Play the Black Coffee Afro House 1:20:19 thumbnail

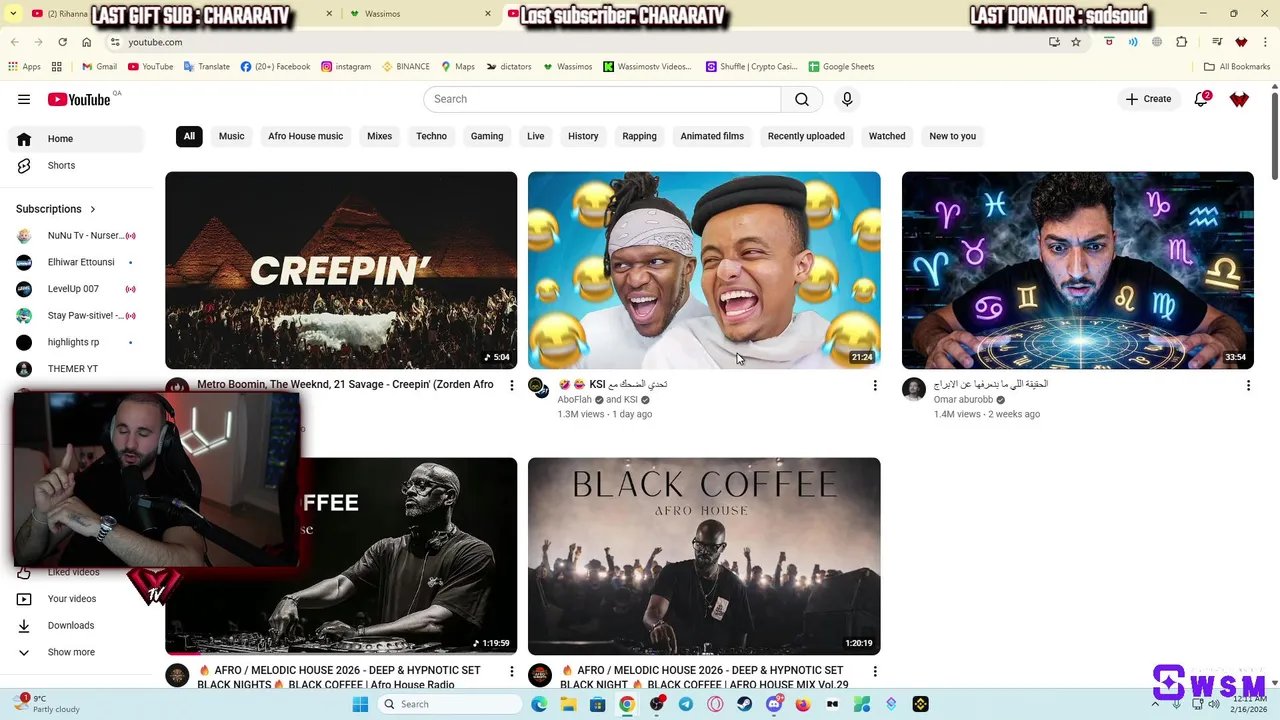704,556
